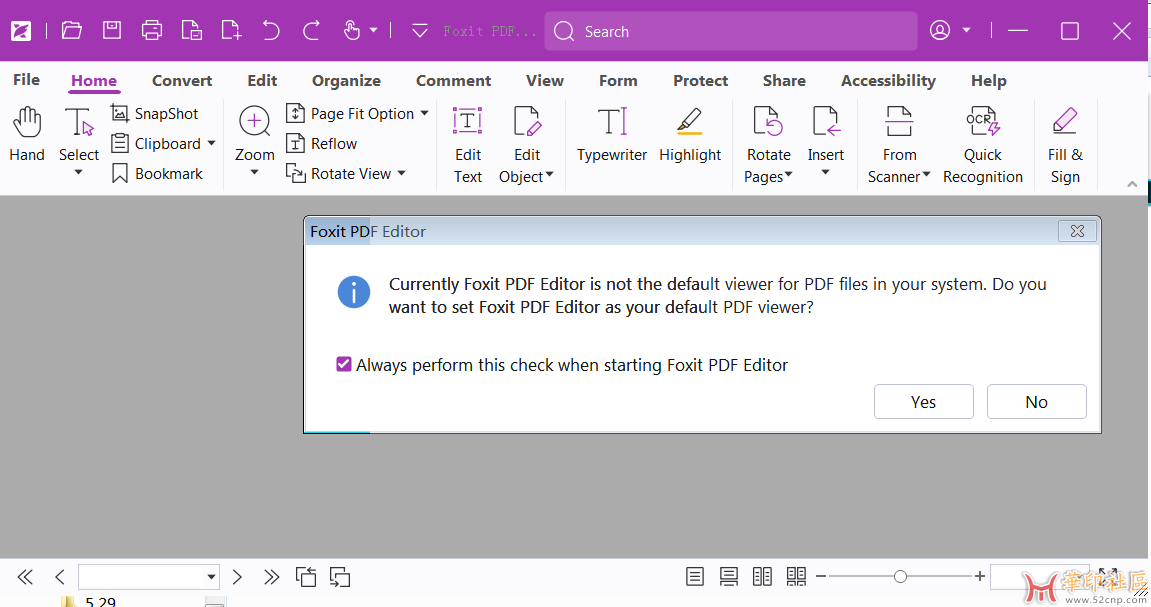Image resolution: width=1151 pixels, height=607 pixels.
Task: Expand the Rotate View dropdown
Action: [x=402, y=173]
